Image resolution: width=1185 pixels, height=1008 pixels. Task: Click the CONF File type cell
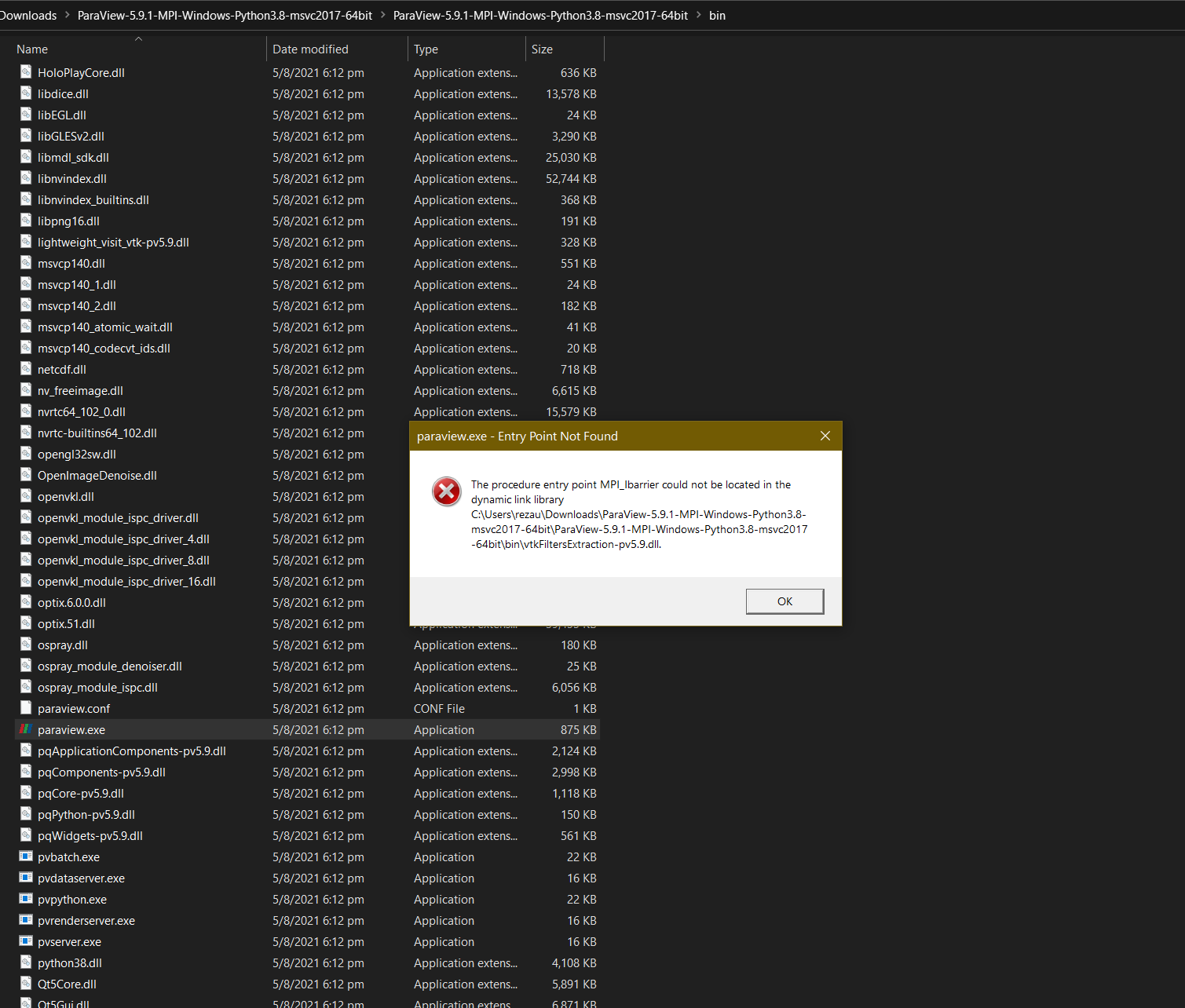[x=439, y=708]
